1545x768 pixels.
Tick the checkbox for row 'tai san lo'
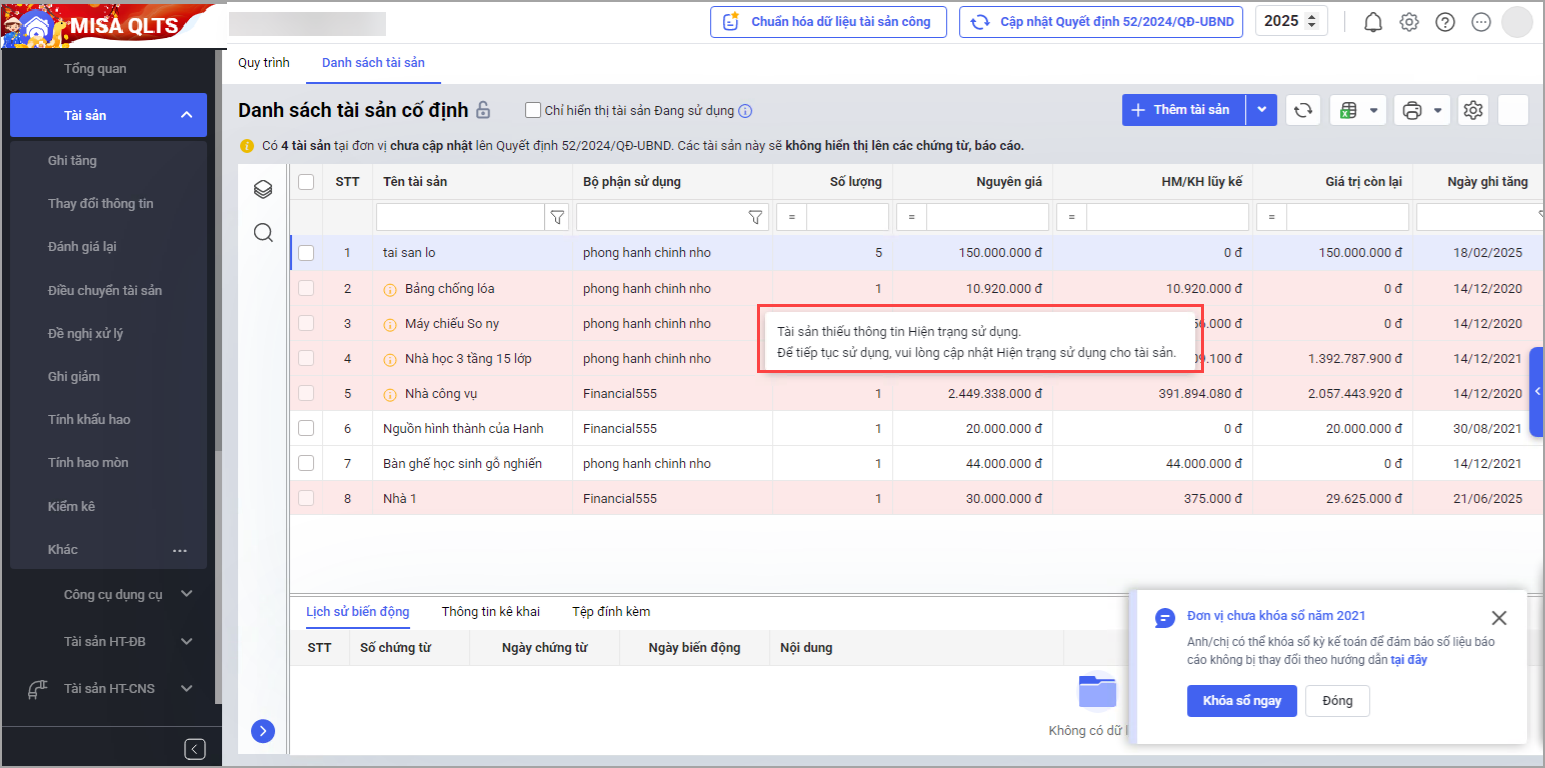(306, 253)
